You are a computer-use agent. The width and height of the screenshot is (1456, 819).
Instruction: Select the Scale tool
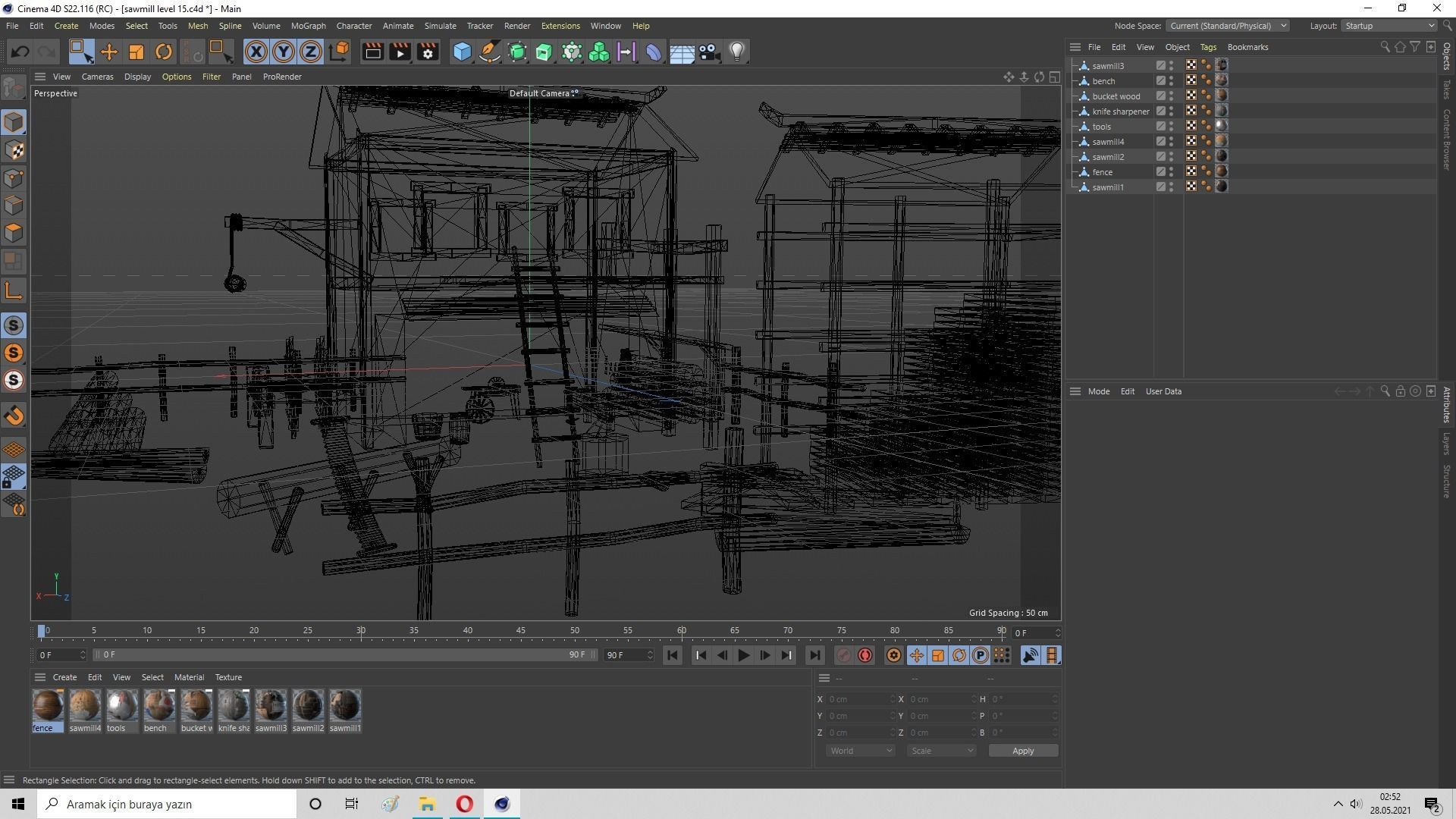(136, 52)
